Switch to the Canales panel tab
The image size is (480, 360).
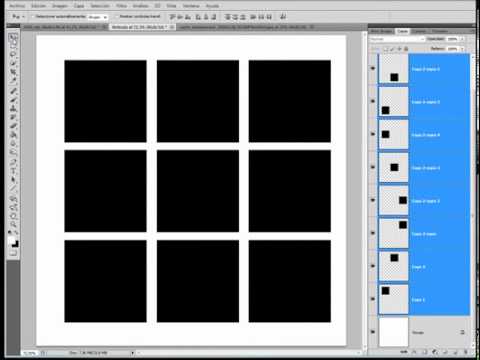pos(420,31)
